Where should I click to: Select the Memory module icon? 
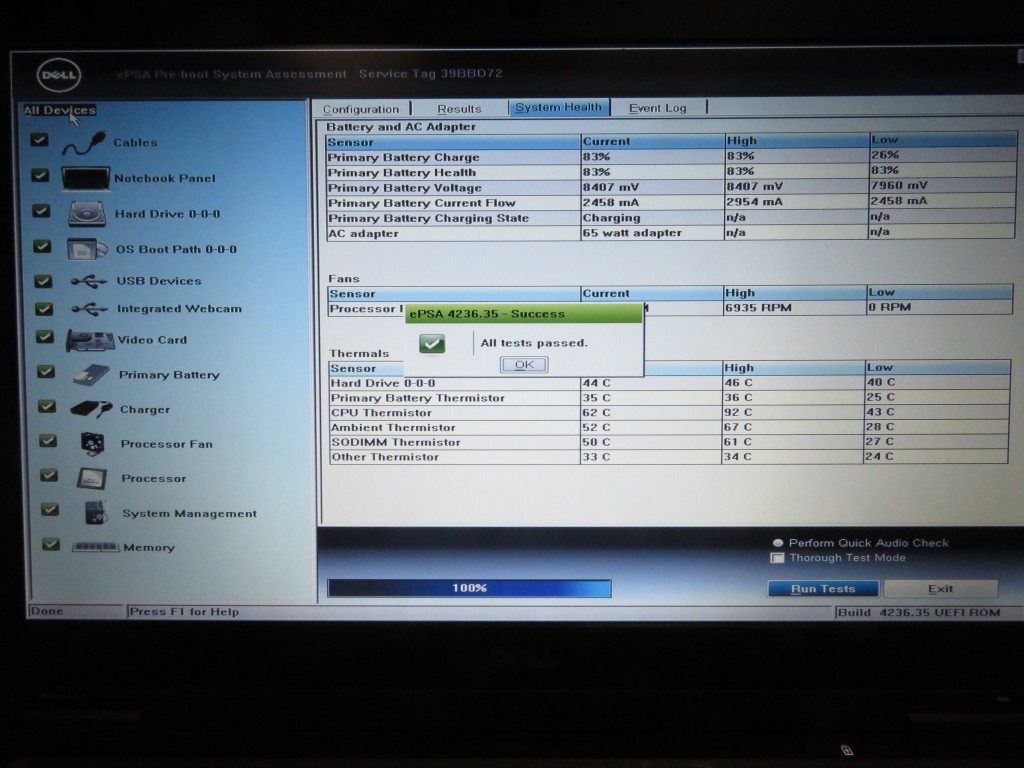tap(95, 547)
